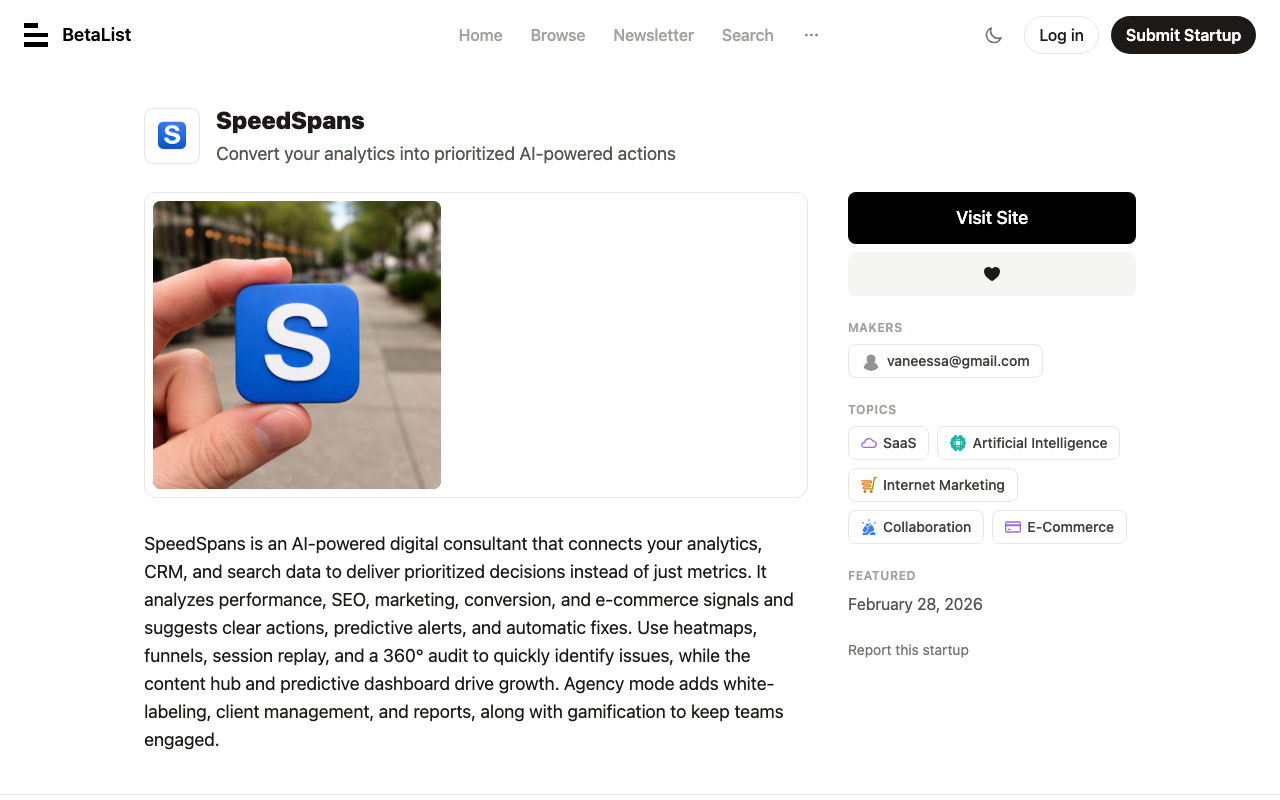The height and width of the screenshot is (800, 1280).
Task: Open the E-Commerce card topic tag
Action: point(1059,527)
